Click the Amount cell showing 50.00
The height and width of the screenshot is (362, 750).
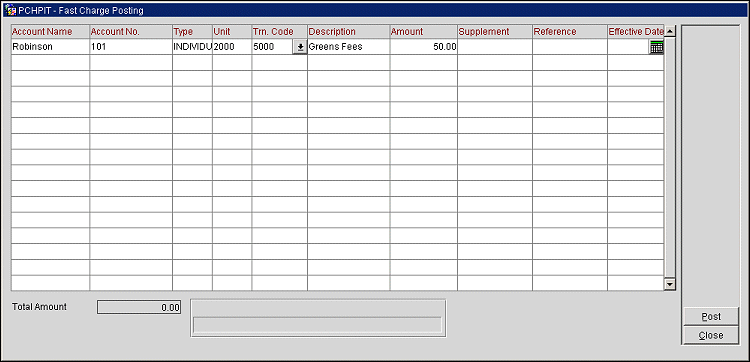tap(423, 47)
